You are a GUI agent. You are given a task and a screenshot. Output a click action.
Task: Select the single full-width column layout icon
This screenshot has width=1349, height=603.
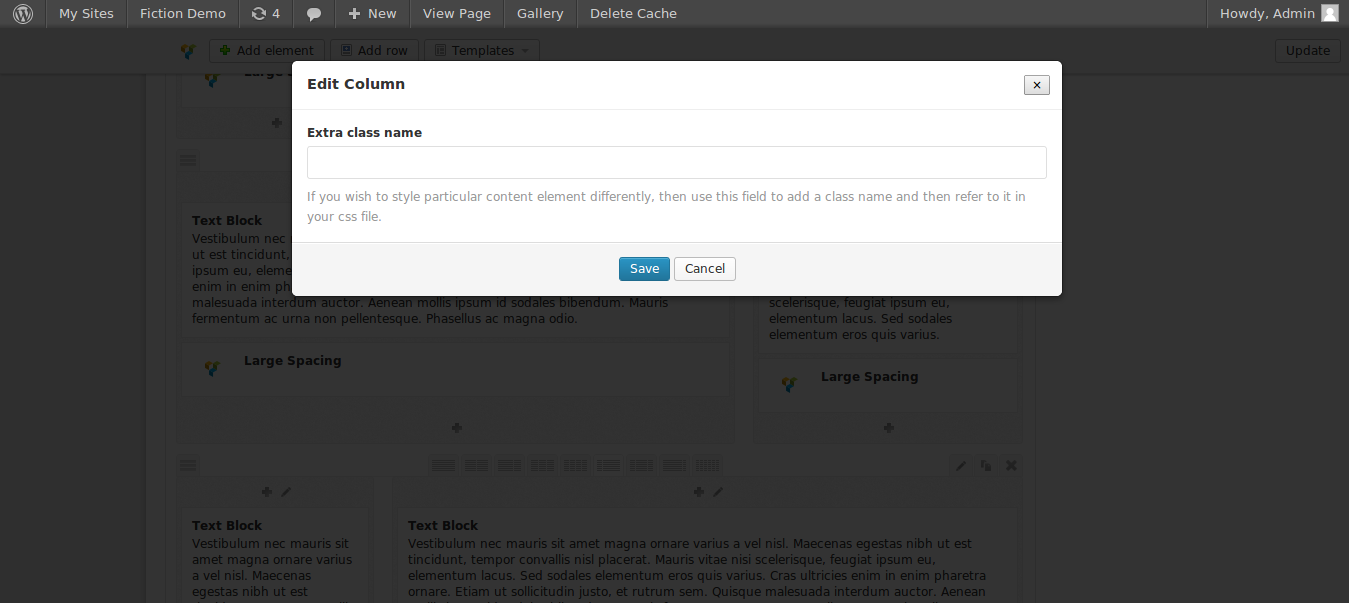442,465
